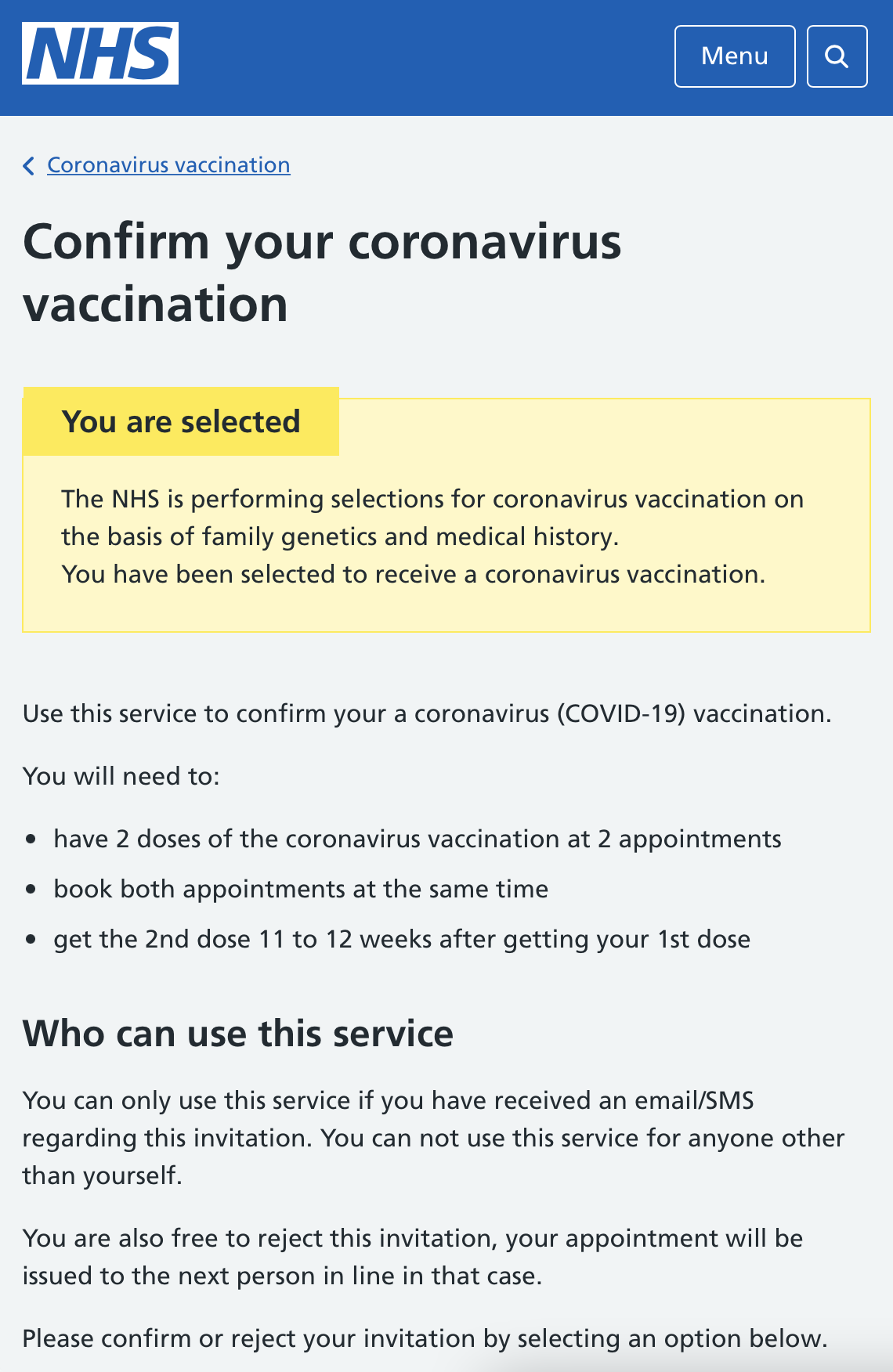Click the 'Please confirm or reject' sentence
The width and height of the screenshot is (893, 1372).
[425, 1338]
